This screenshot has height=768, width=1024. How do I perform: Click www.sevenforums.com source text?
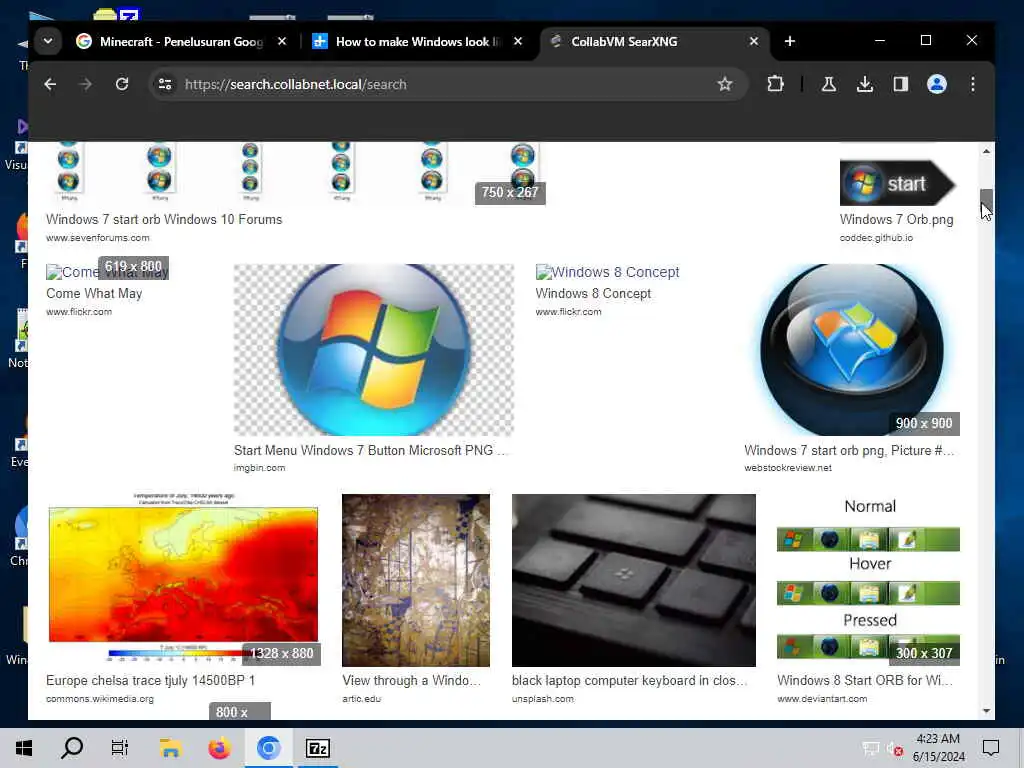click(97, 238)
